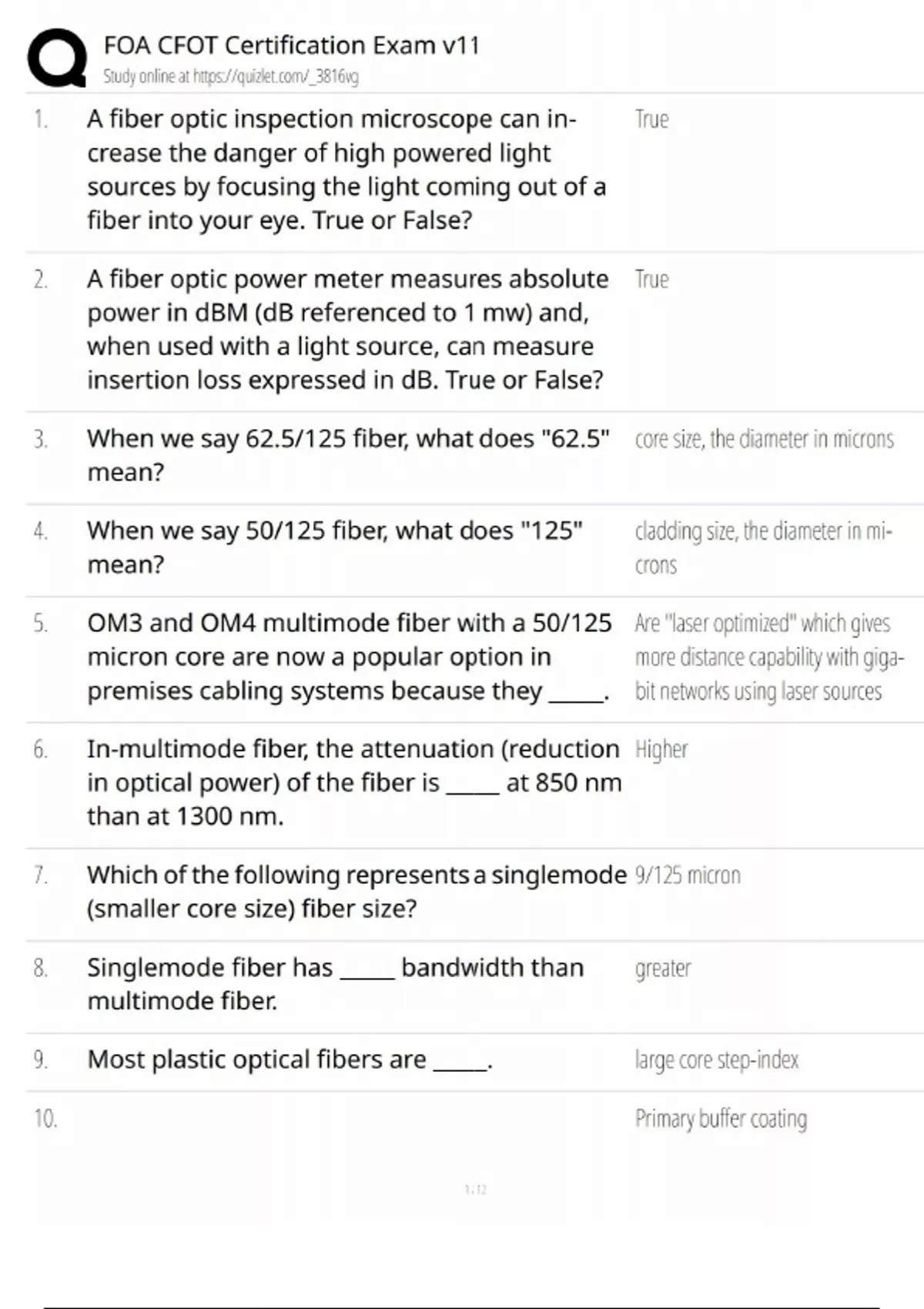Click the page number at the bottom
The width and height of the screenshot is (924, 1309).
(476, 1190)
